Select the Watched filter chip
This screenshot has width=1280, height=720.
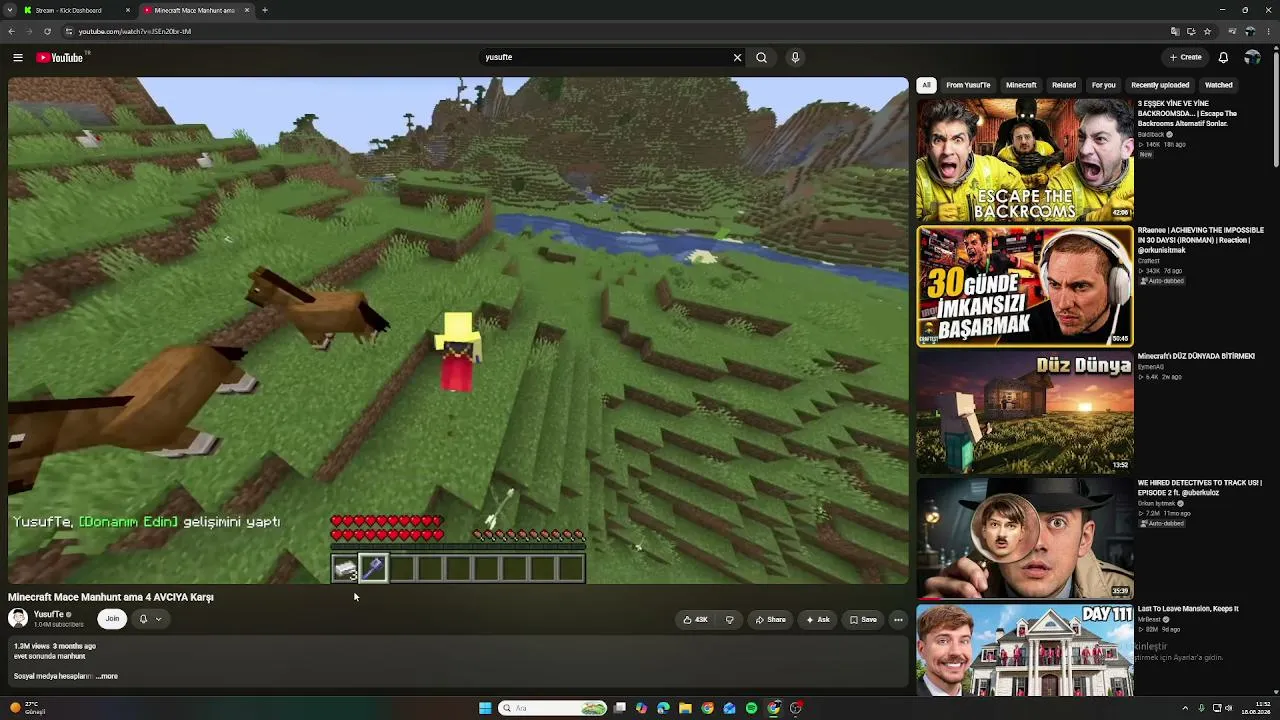click(1219, 85)
